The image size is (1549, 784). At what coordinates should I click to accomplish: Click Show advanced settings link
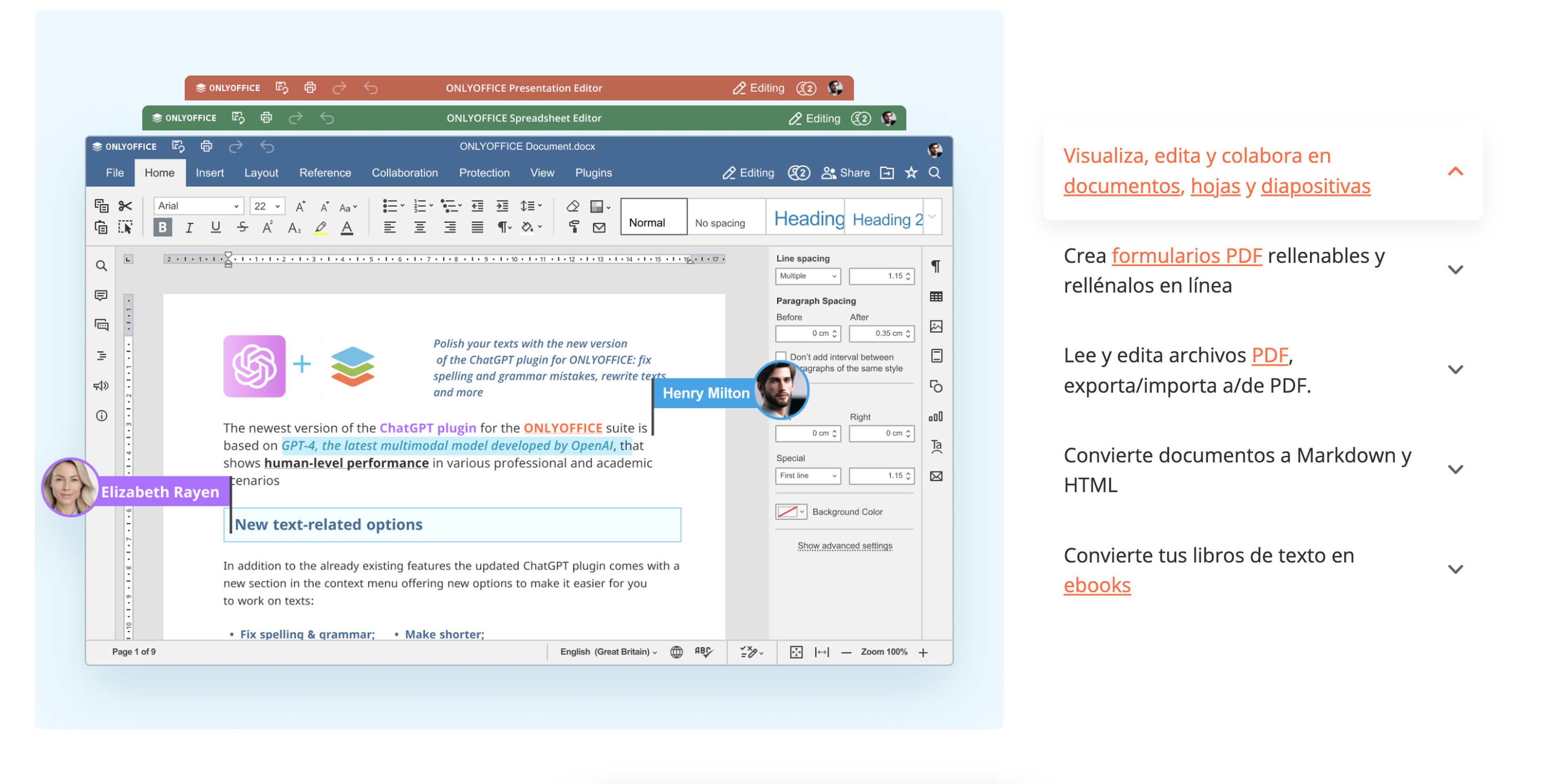845,546
